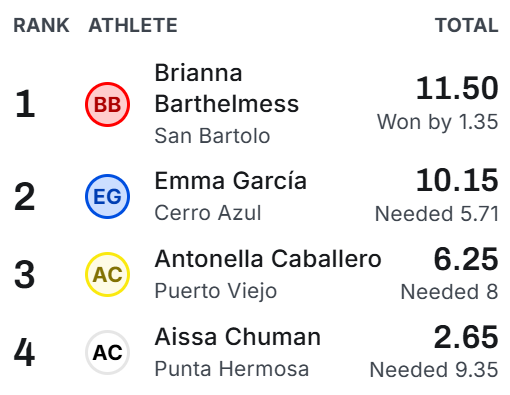Select Aissa Chuman athlete name

[x=238, y=337]
